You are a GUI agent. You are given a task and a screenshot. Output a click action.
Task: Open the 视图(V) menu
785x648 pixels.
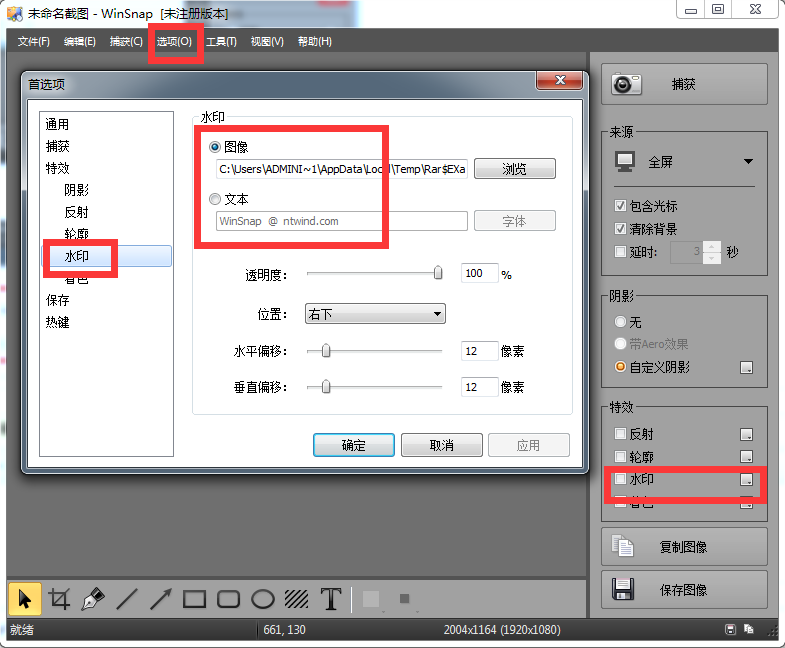(267, 42)
